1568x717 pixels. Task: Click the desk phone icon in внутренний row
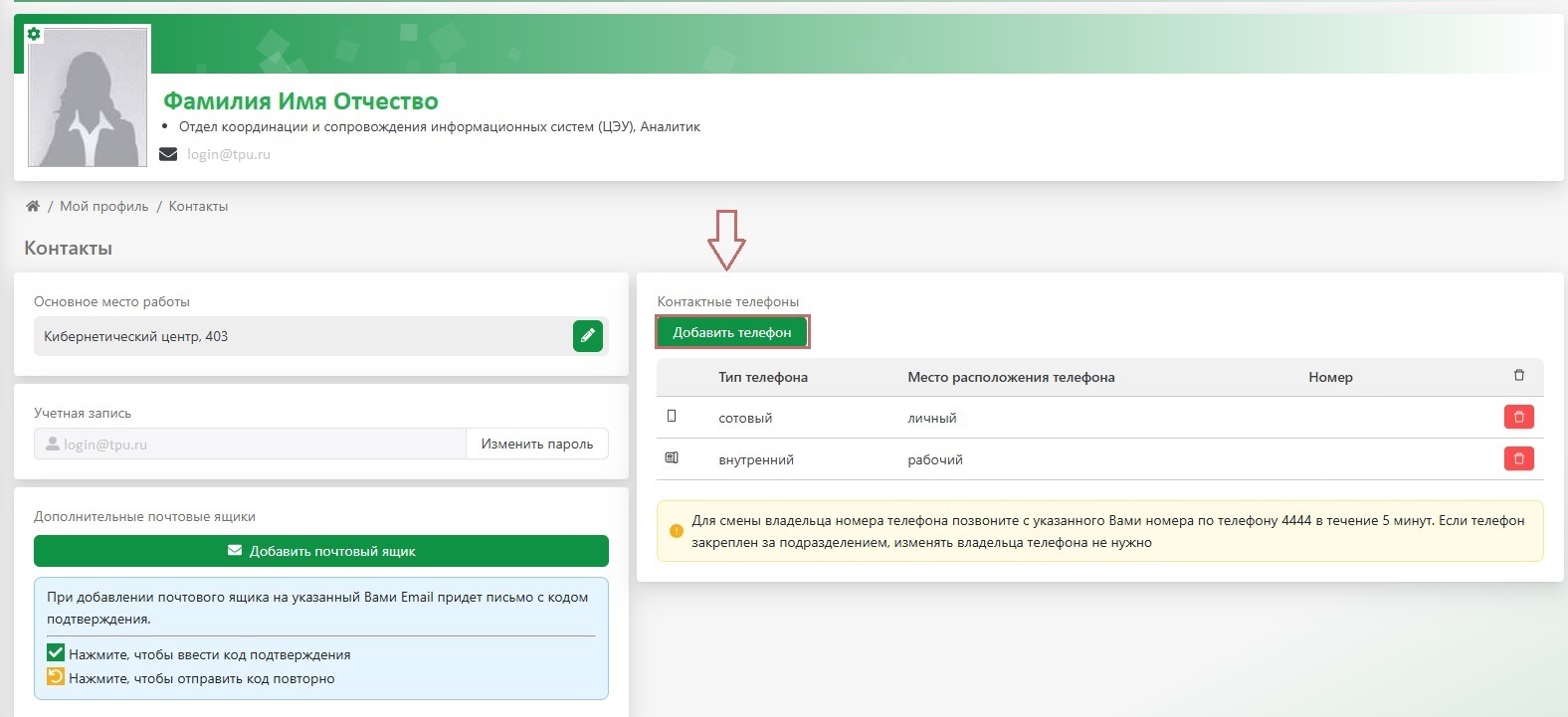tap(672, 457)
